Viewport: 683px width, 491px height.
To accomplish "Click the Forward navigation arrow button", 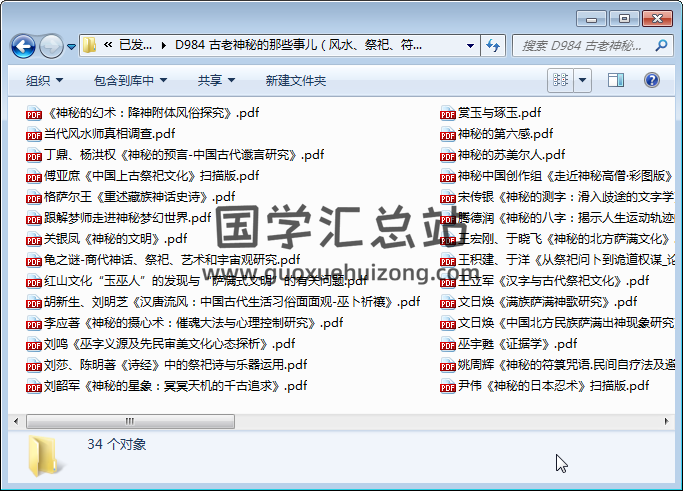I will (51, 46).
